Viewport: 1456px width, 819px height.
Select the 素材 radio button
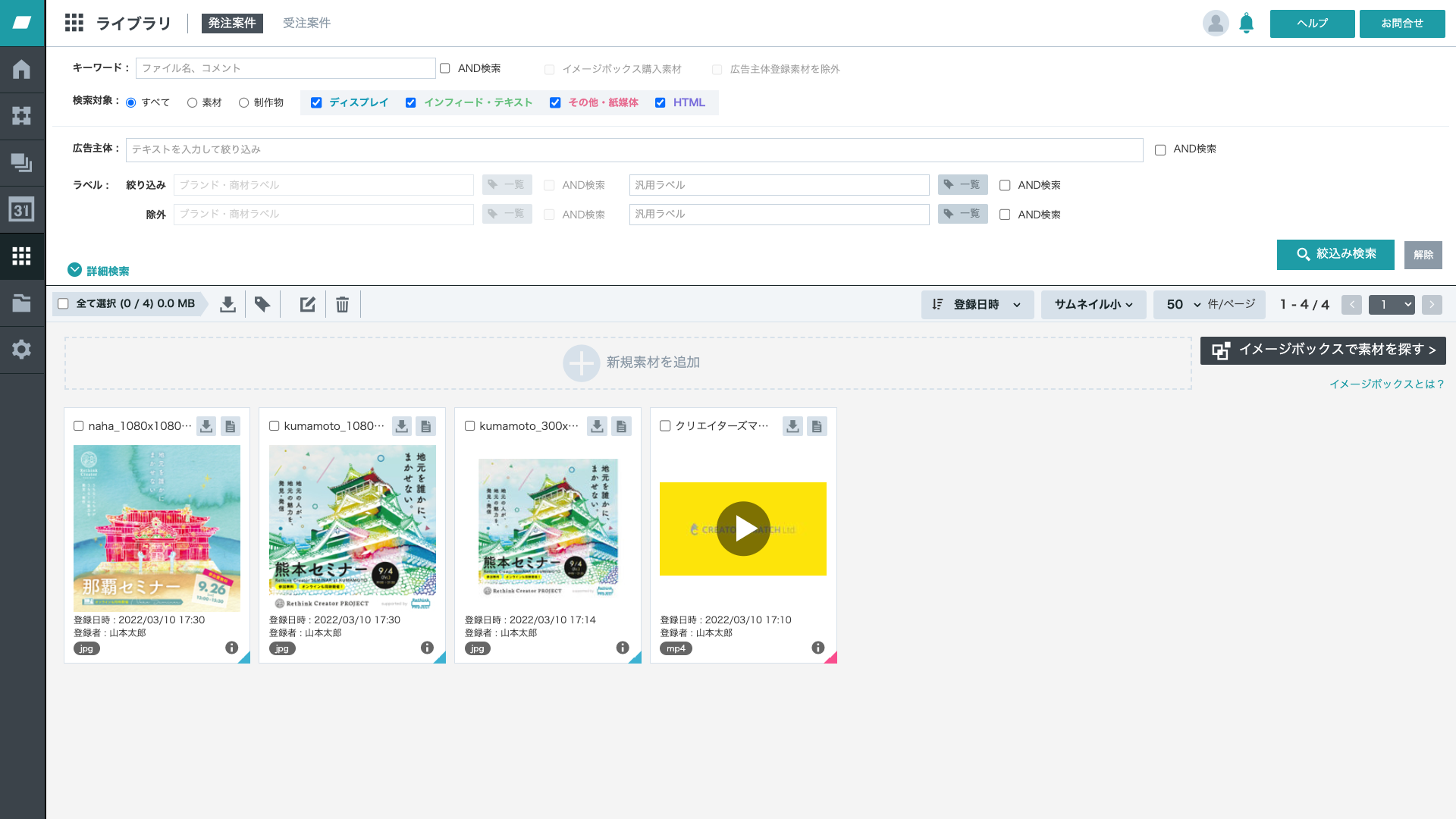click(193, 103)
